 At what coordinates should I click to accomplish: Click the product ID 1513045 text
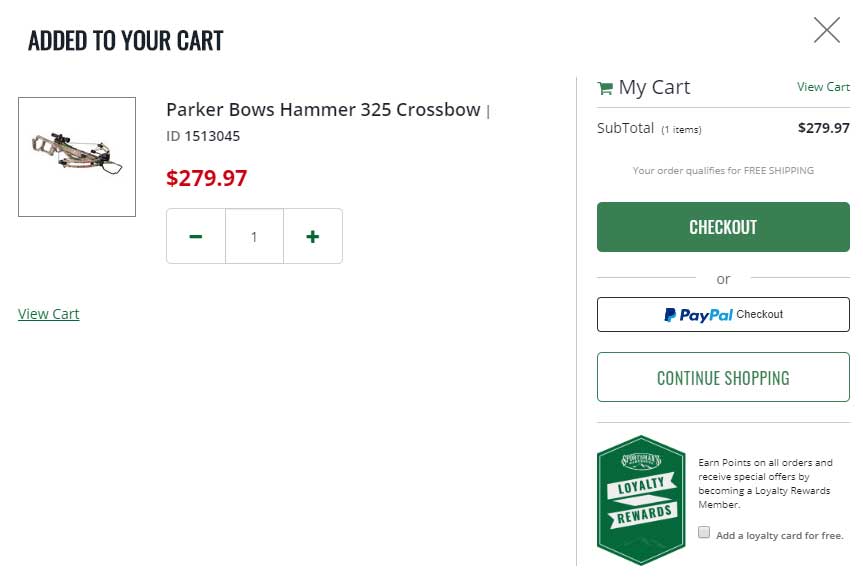pos(203,136)
